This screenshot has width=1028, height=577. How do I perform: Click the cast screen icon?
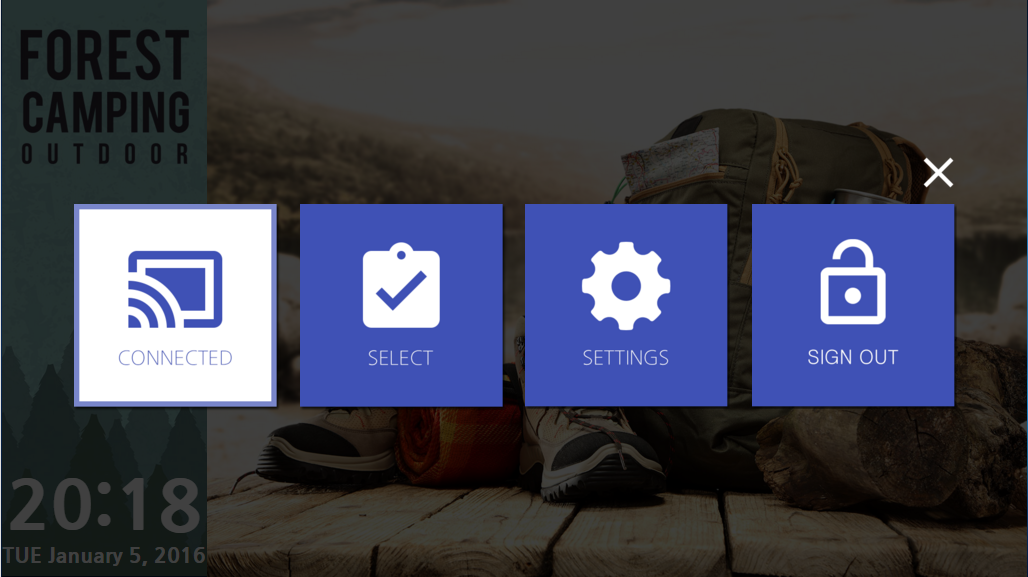175,289
